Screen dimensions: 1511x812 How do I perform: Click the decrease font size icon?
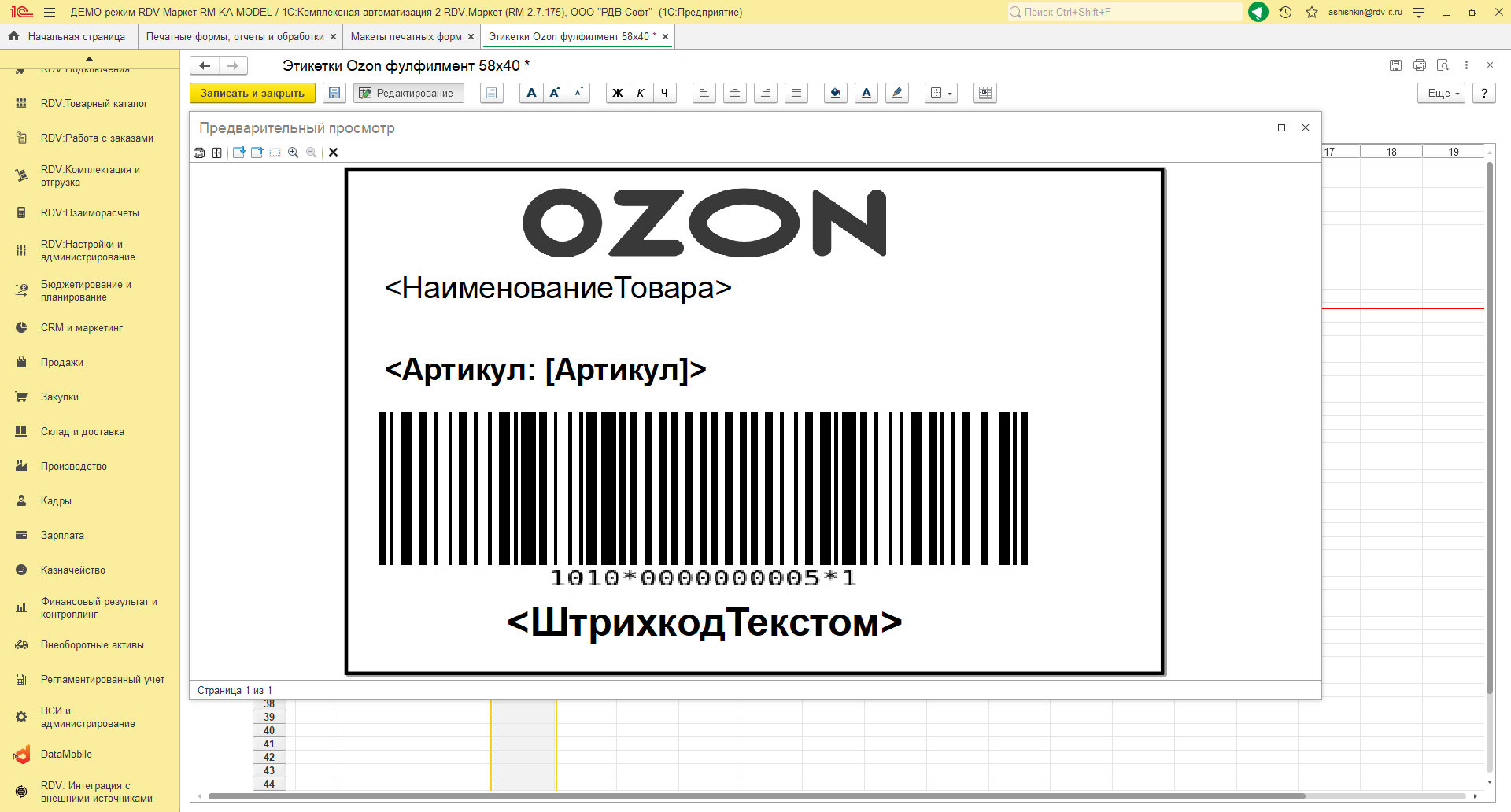[x=578, y=93]
